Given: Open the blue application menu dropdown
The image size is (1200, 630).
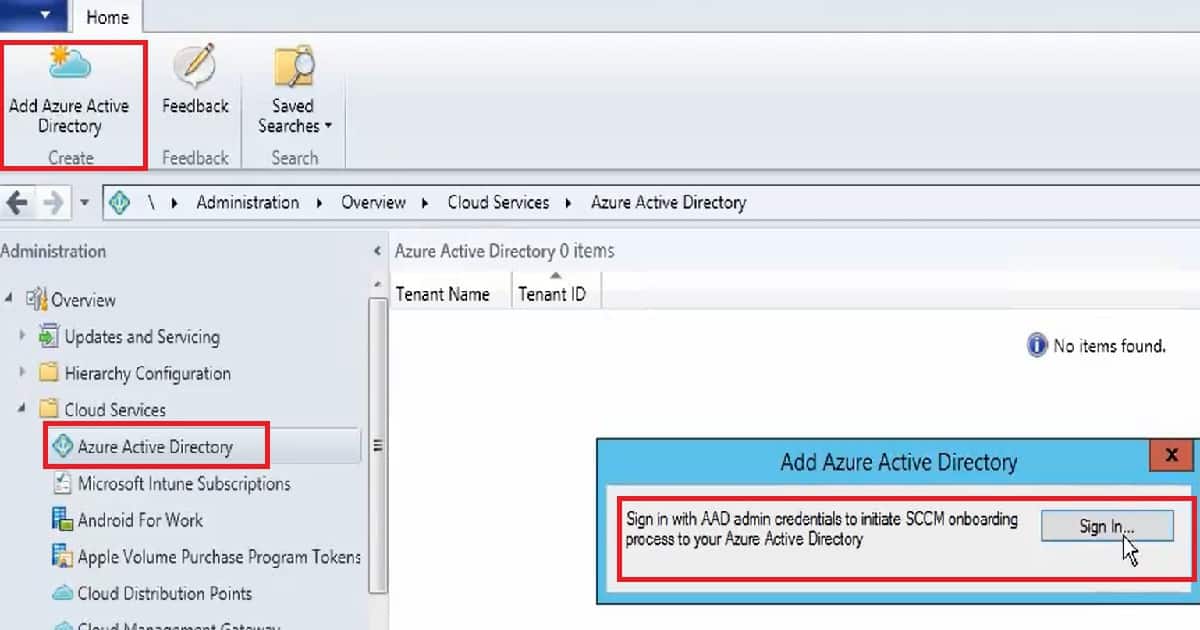Looking at the screenshot, I should (x=36, y=14).
